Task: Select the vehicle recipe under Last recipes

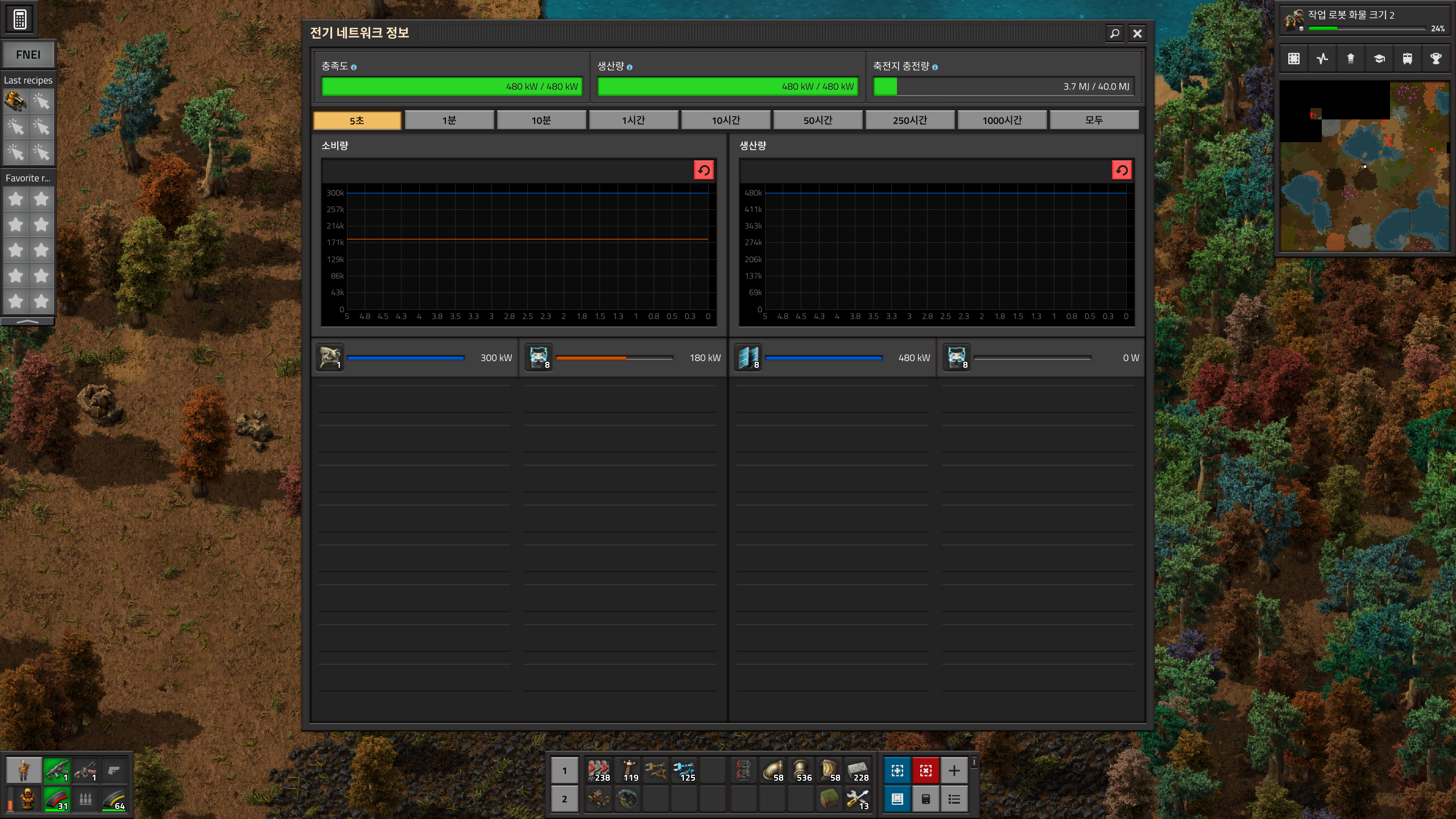Action: (15, 101)
